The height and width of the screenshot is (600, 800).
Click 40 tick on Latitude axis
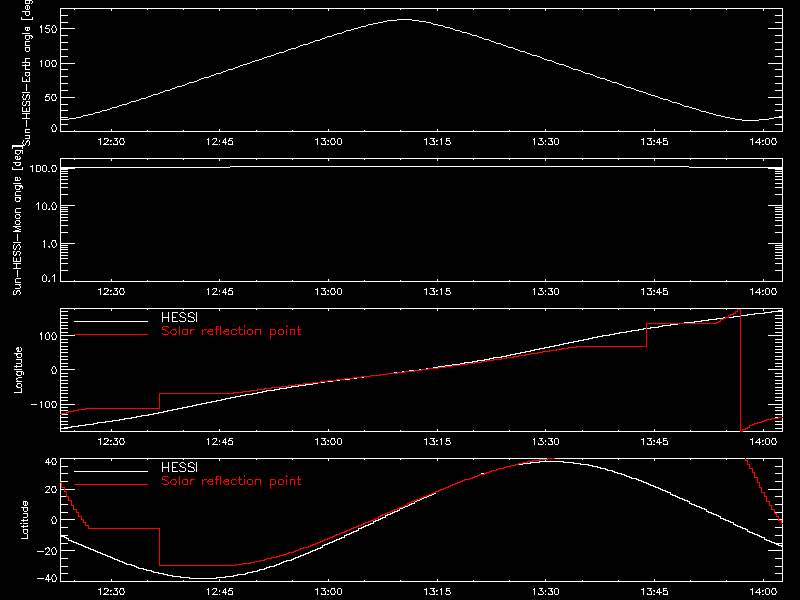51,462
